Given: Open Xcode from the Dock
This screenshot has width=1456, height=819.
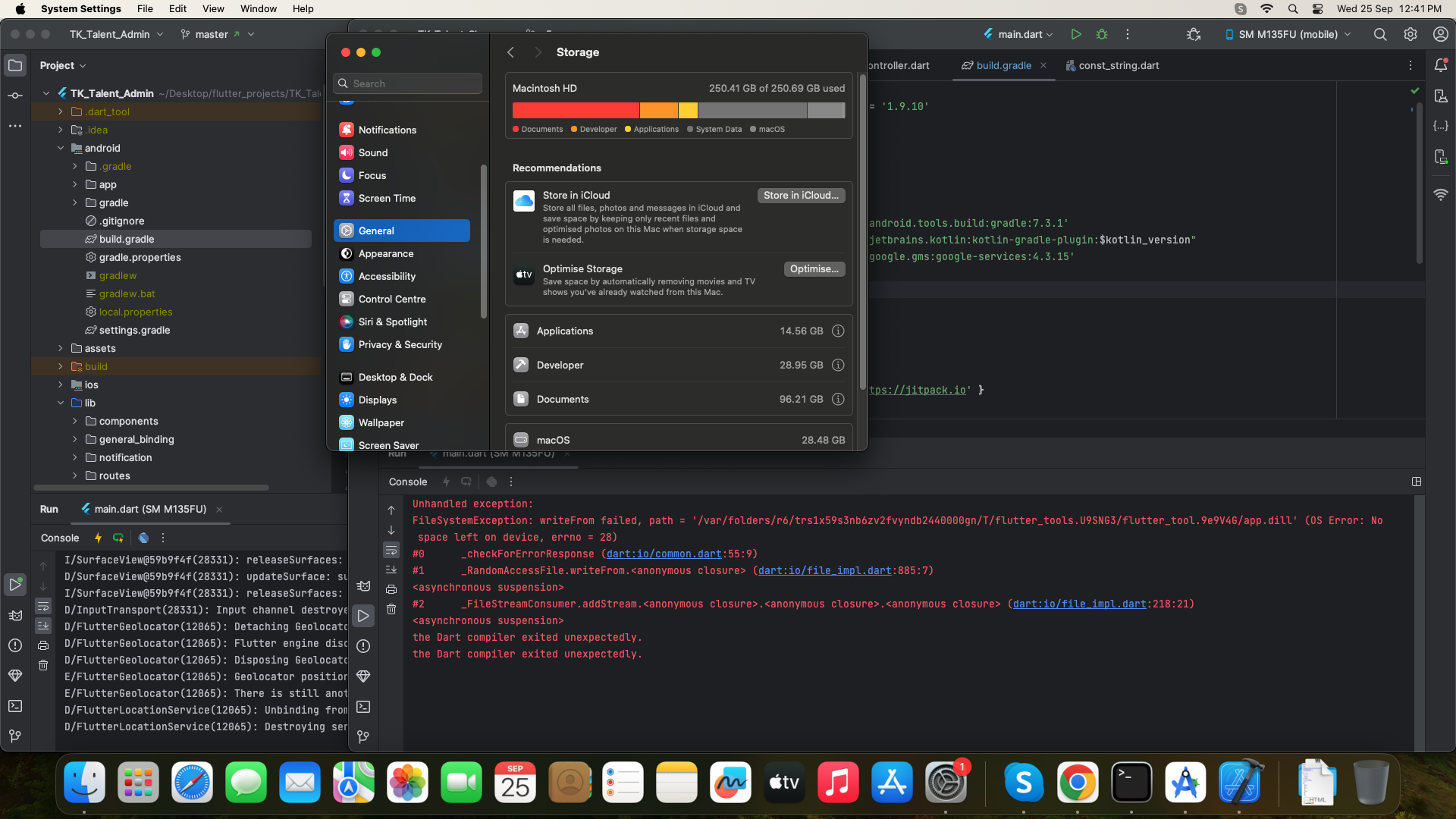Looking at the screenshot, I should (x=1240, y=782).
